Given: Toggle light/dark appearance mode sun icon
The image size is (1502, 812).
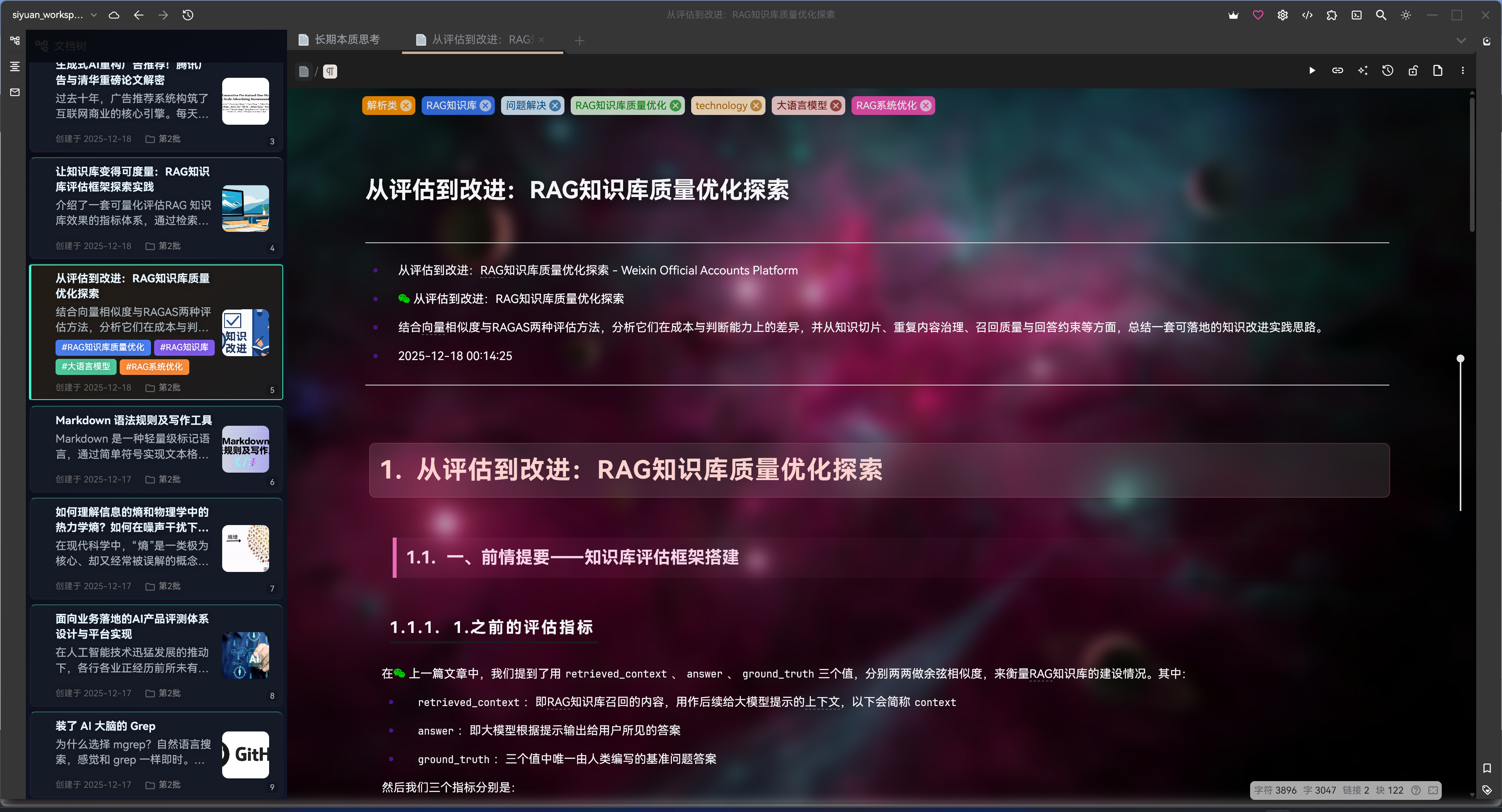Looking at the screenshot, I should click(x=1406, y=15).
